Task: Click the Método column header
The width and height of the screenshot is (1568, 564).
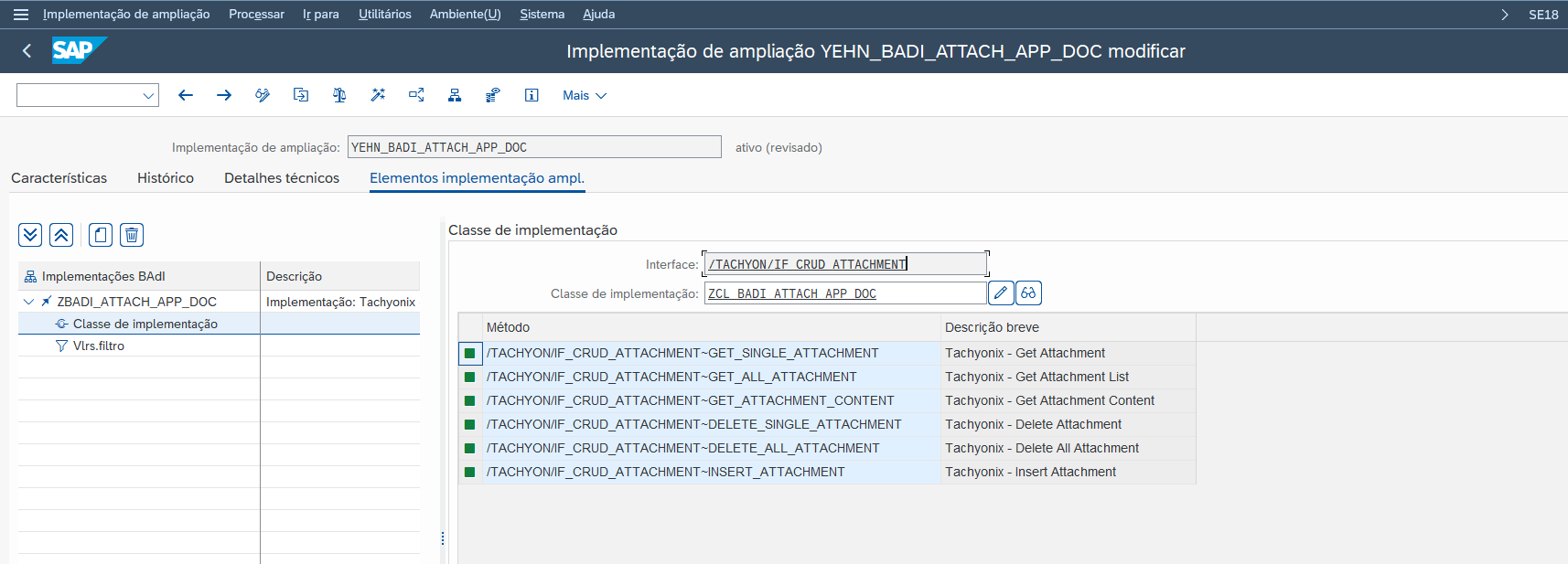Action: (x=711, y=327)
